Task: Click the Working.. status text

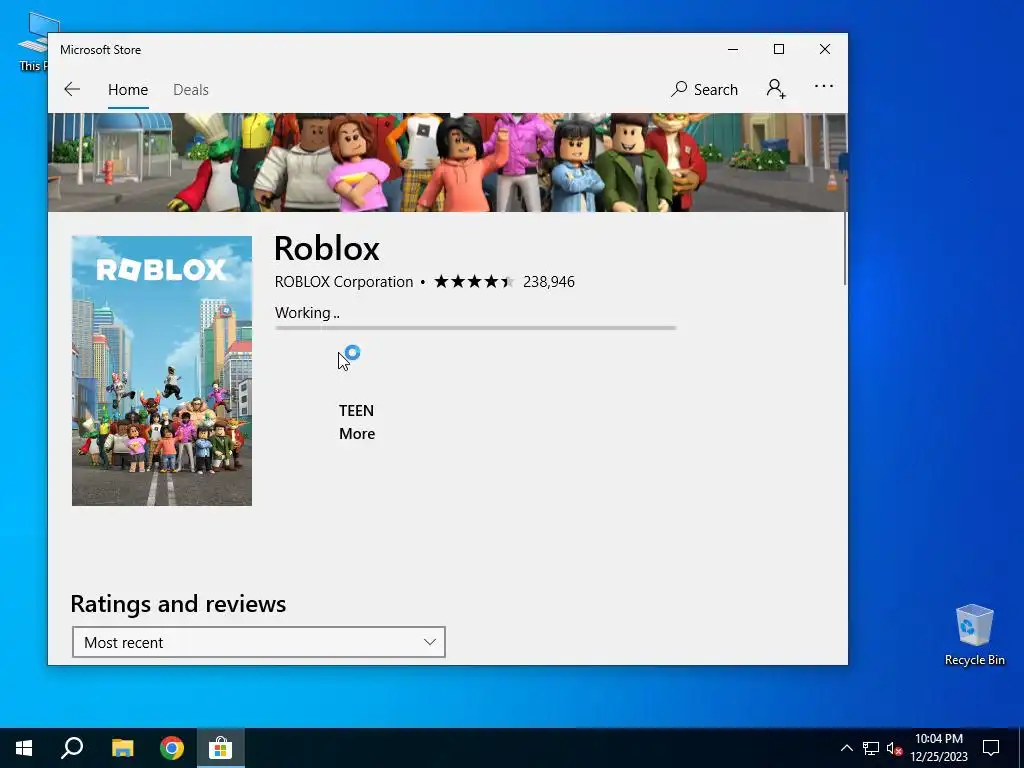Action: 307,313
